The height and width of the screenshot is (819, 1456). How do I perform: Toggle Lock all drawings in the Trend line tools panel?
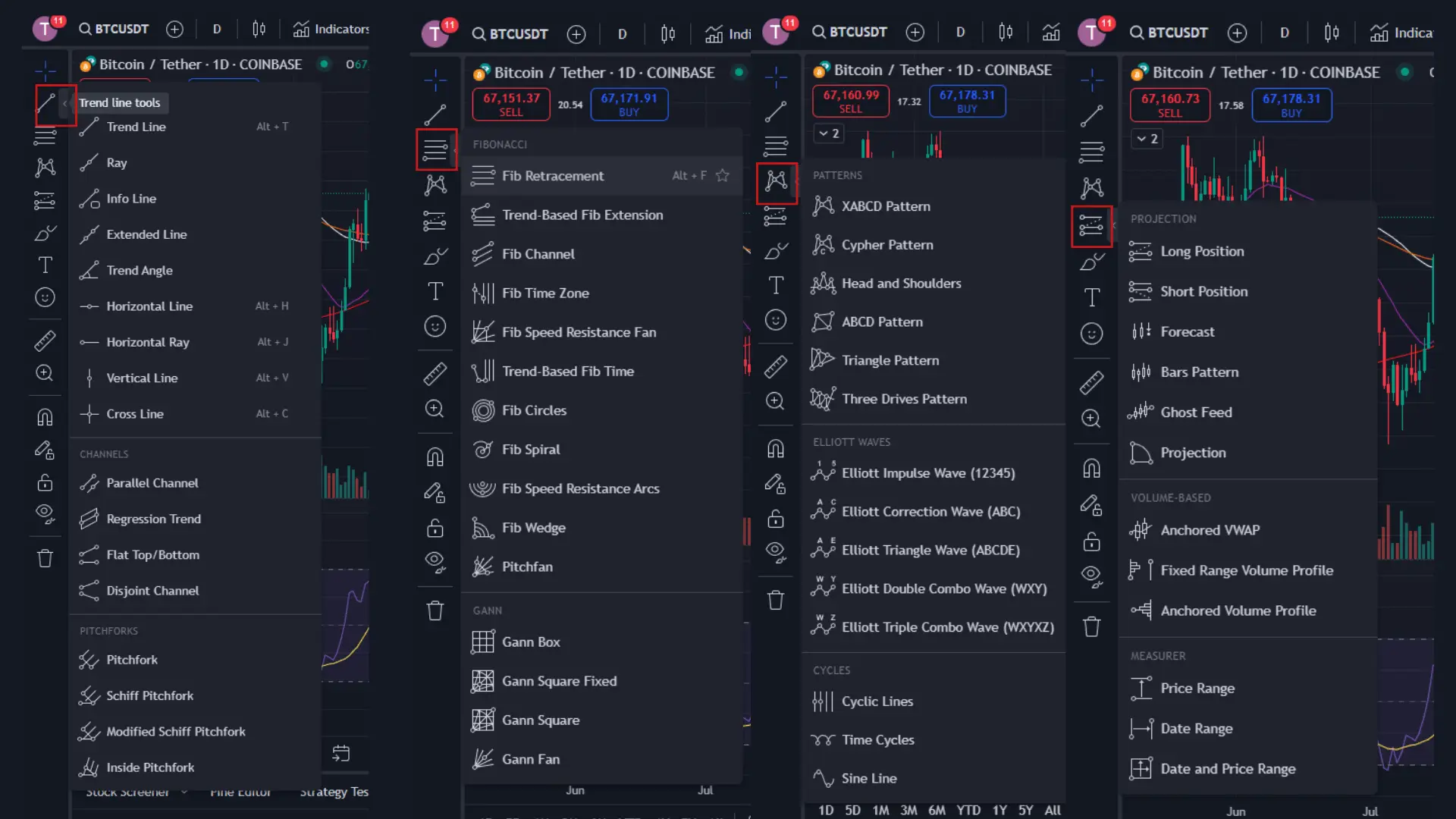tap(45, 482)
